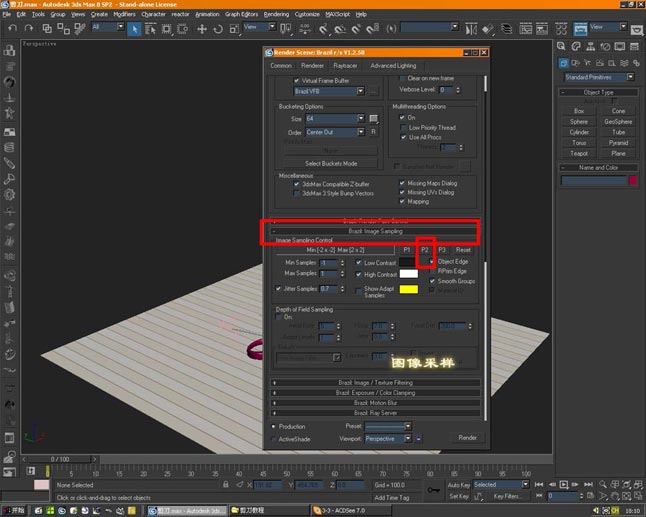Switch to the Common tab
Image resolution: width=646 pixels, height=517 pixels.
pos(281,66)
